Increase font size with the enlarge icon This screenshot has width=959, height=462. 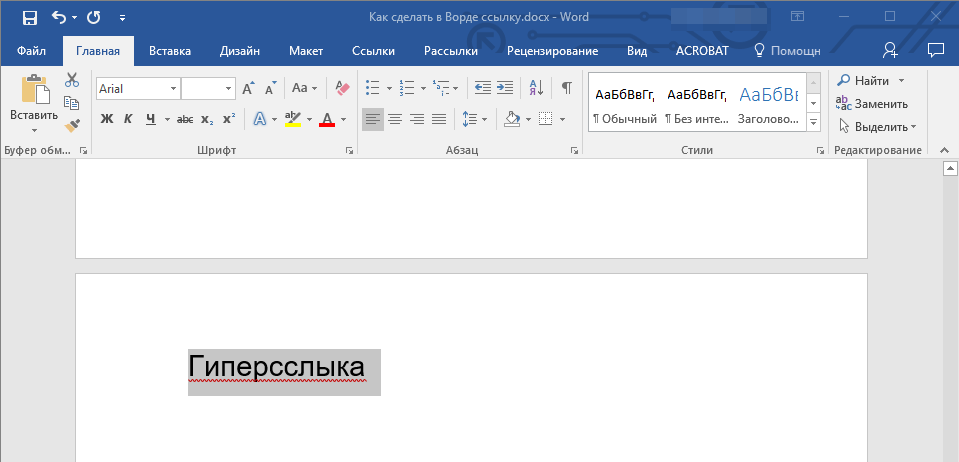(250, 88)
